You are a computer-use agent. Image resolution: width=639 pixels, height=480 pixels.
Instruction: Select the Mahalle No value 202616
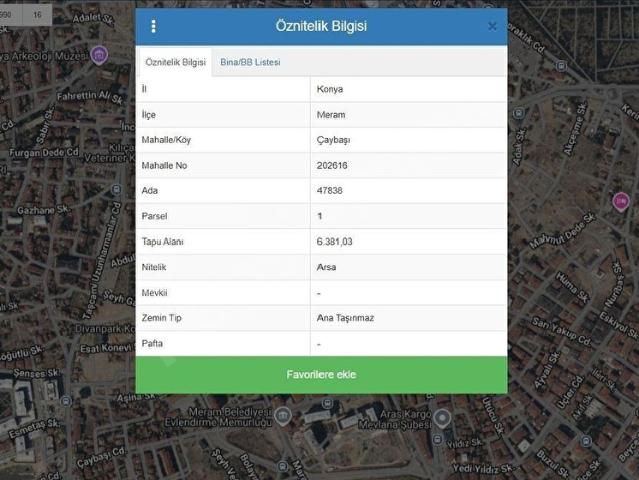(332, 165)
